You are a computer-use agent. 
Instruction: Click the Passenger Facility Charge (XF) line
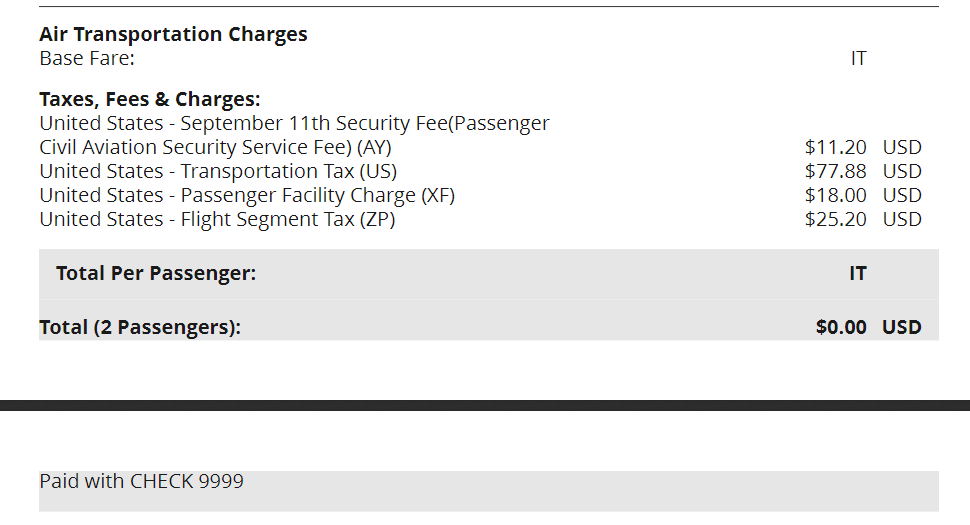[x=247, y=195]
